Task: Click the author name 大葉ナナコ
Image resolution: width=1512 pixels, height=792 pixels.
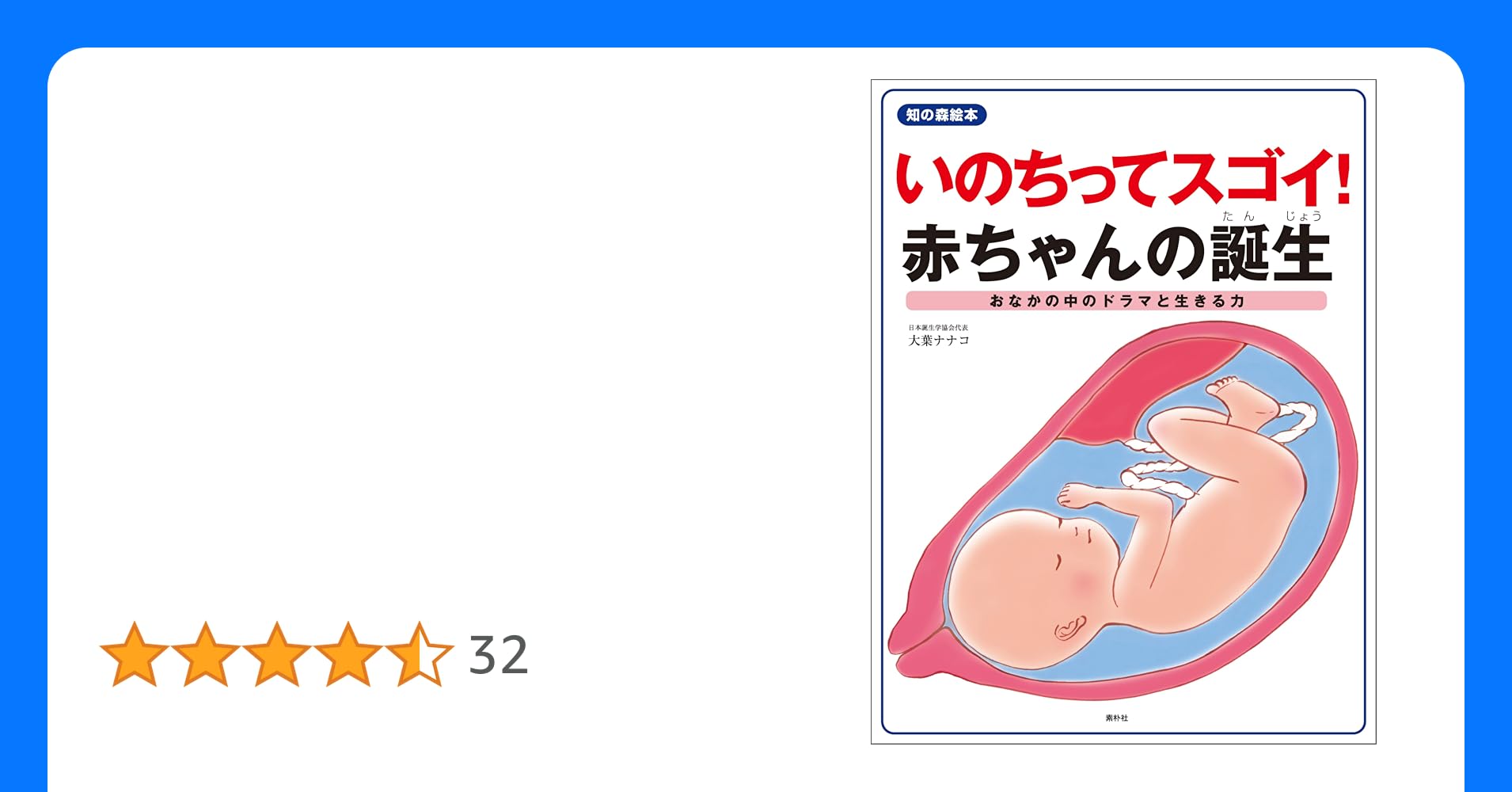Action: point(939,341)
